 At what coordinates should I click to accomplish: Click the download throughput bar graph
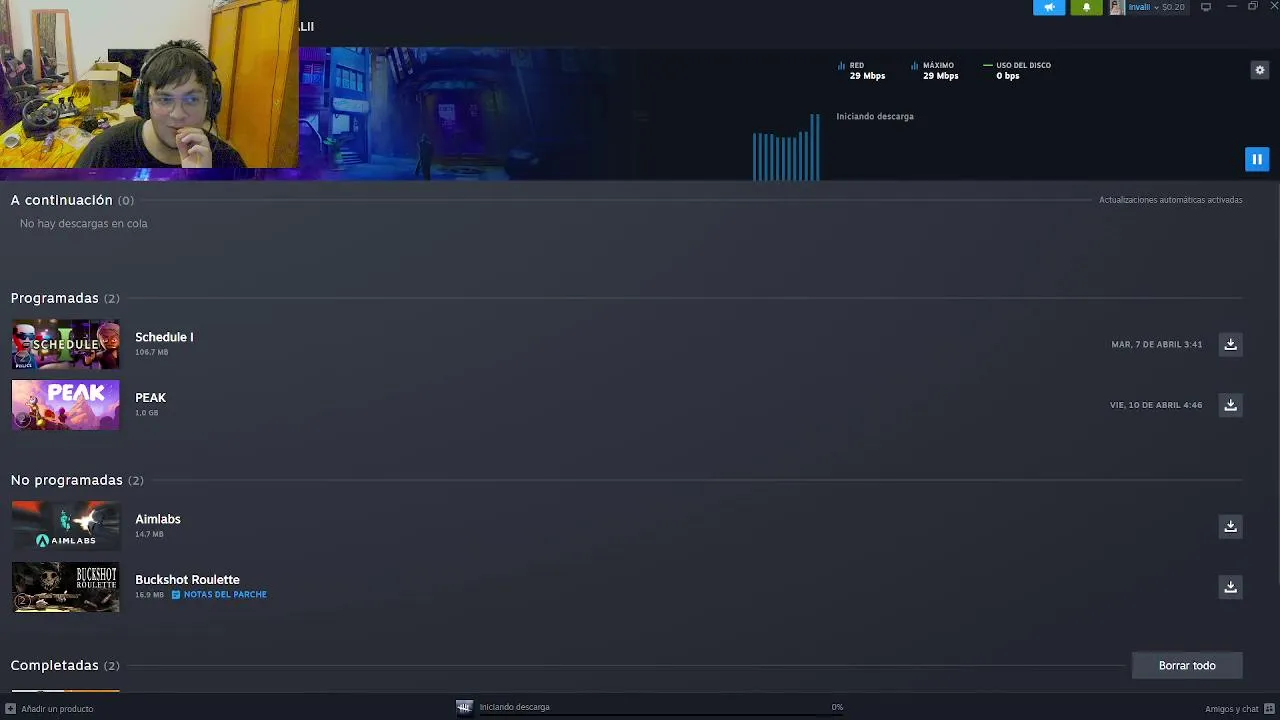[x=786, y=147]
